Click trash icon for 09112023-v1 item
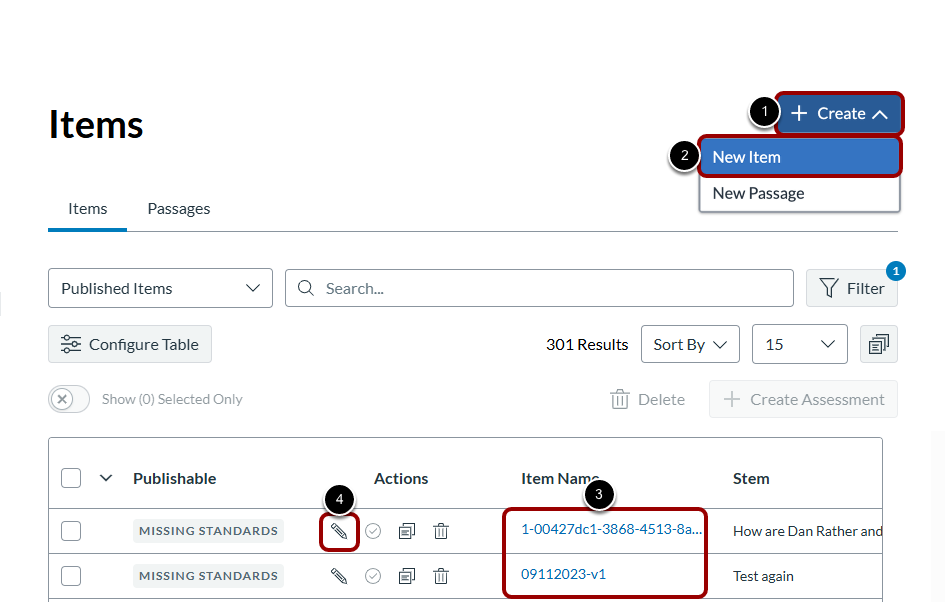Viewport: 945px width, 602px height. (x=441, y=576)
